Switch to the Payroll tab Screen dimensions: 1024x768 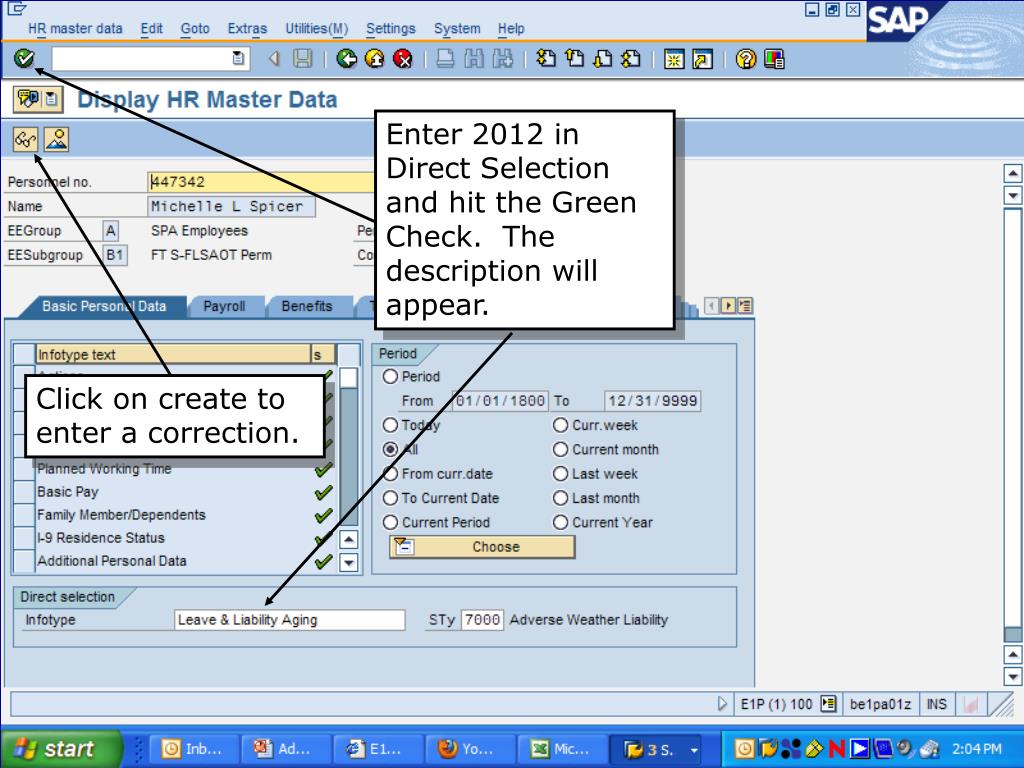[x=224, y=307]
